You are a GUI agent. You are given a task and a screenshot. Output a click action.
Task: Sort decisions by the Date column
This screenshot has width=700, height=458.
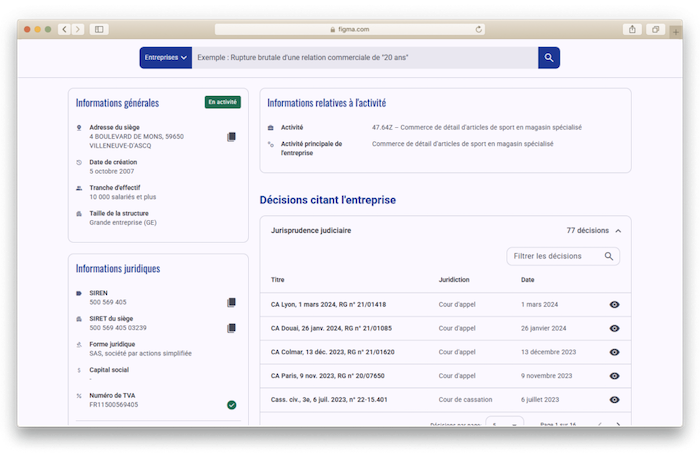[x=527, y=280]
